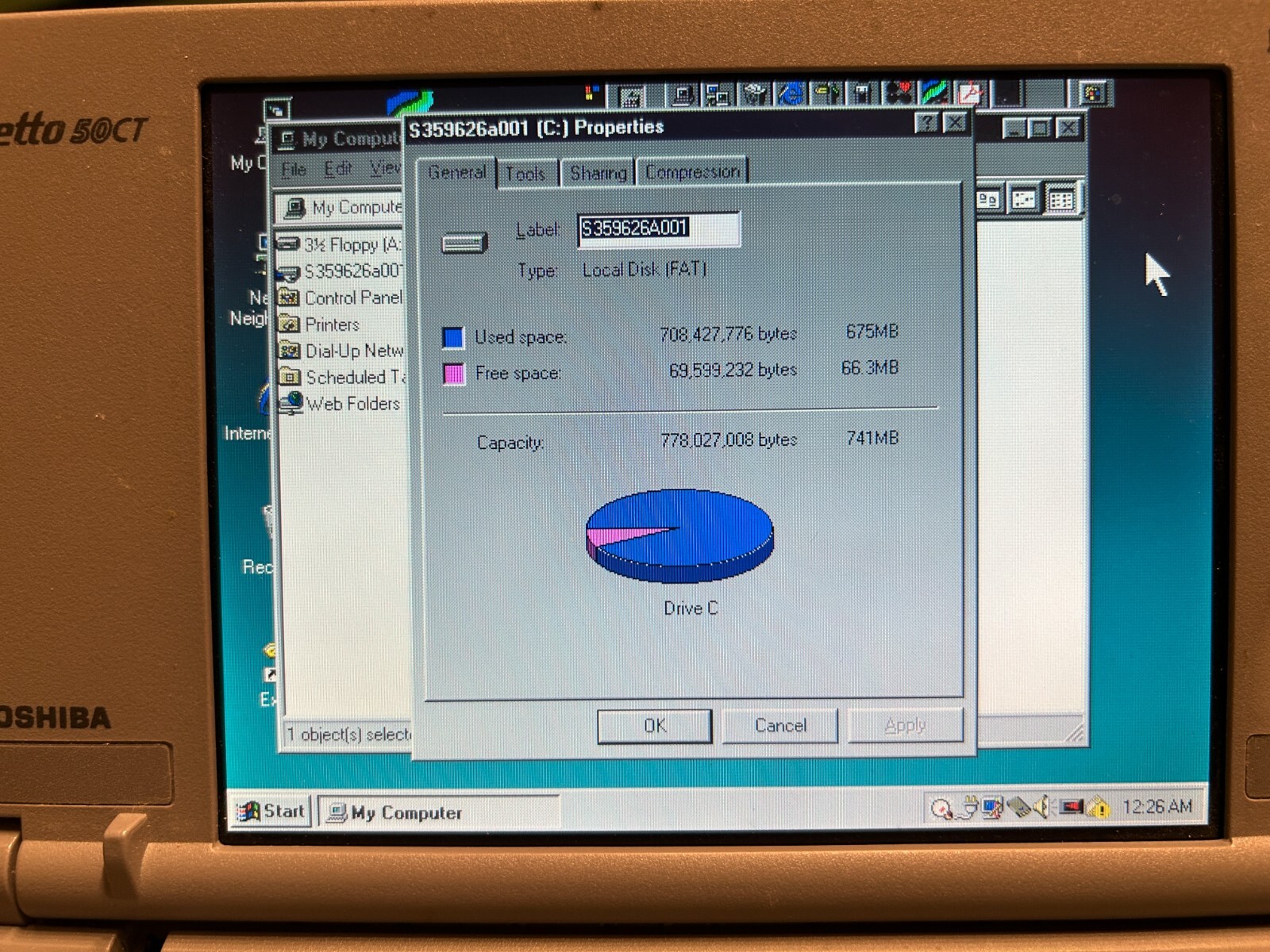Click the Acrobat PDF shortcut in top toolbar

tap(970, 94)
